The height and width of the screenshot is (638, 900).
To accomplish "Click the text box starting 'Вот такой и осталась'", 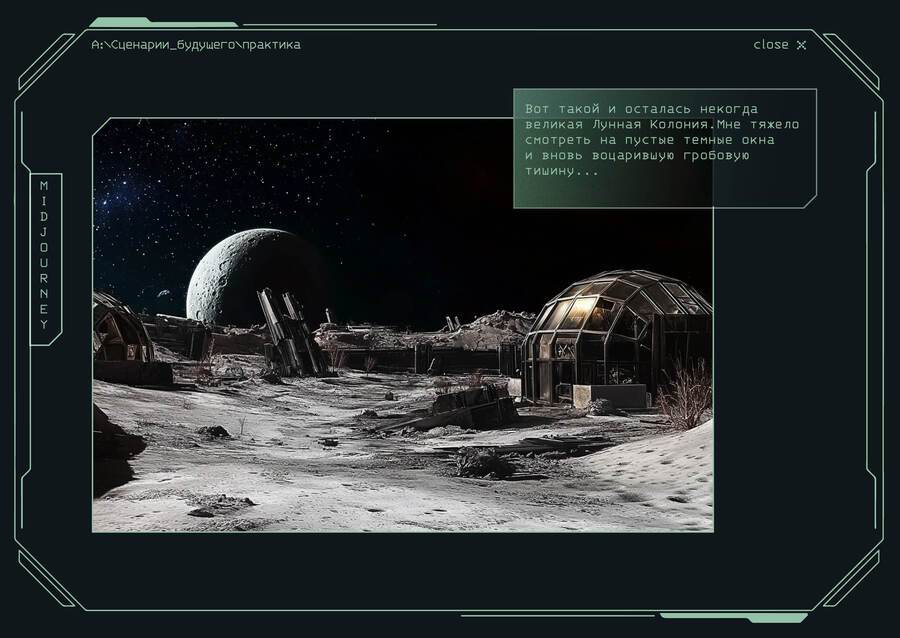I will click(x=665, y=148).
